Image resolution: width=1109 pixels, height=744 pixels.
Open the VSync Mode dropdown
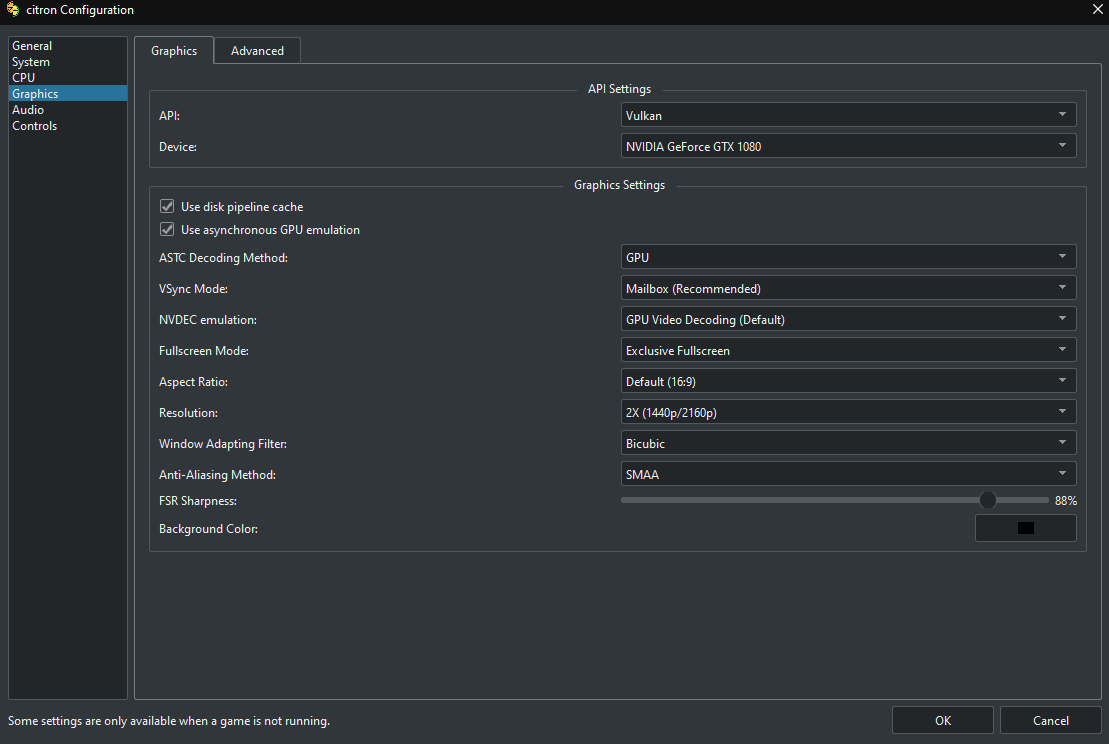(849, 289)
